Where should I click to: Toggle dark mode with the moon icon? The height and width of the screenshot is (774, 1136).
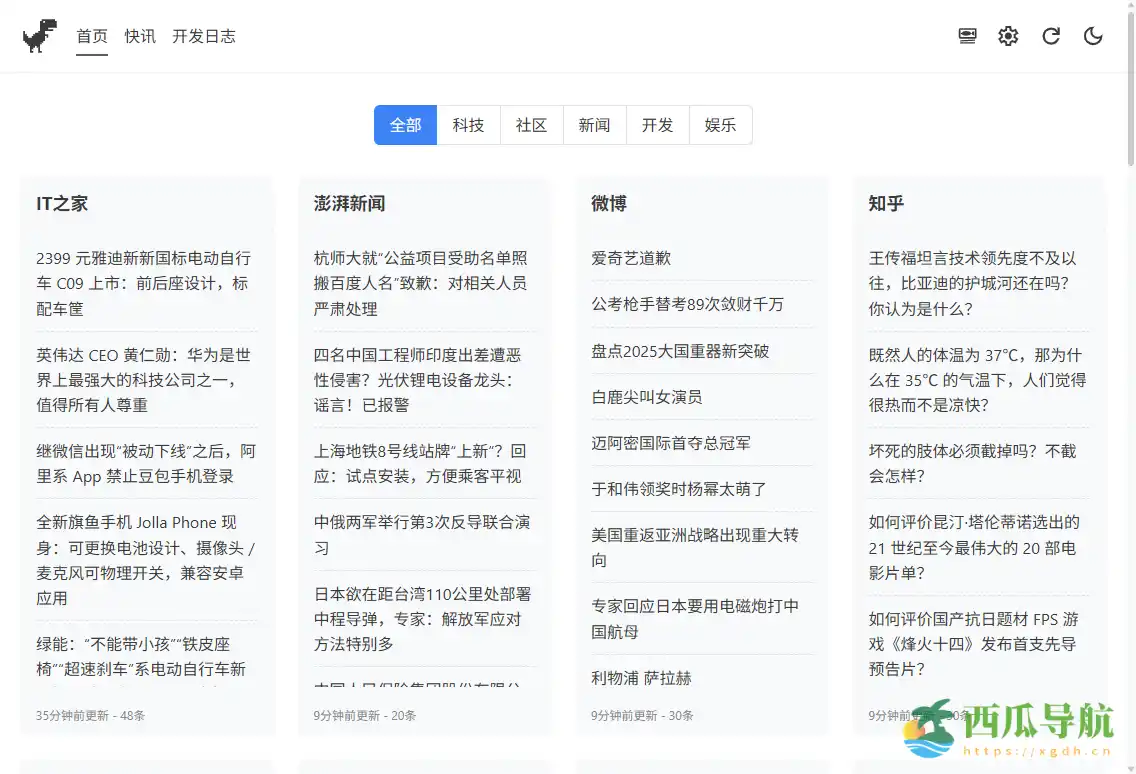point(1092,35)
